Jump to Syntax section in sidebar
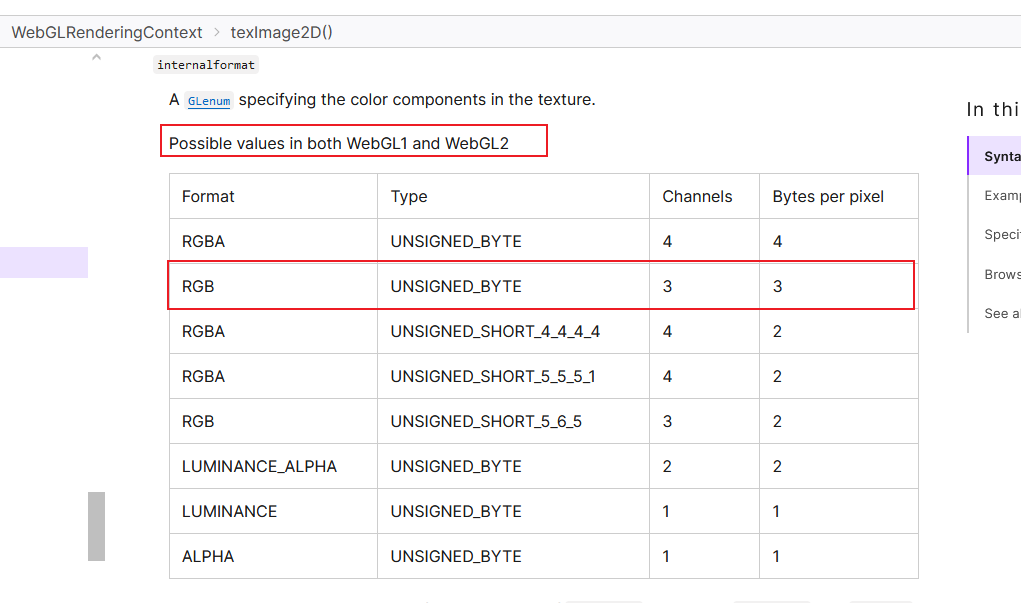This screenshot has width=1021, height=603. pyautogui.click(x=1002, y=156)
